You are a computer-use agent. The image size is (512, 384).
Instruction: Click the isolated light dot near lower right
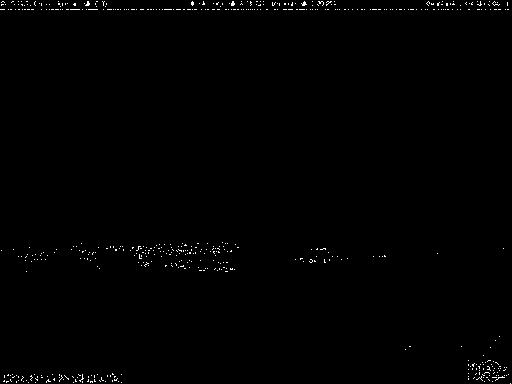461,347
